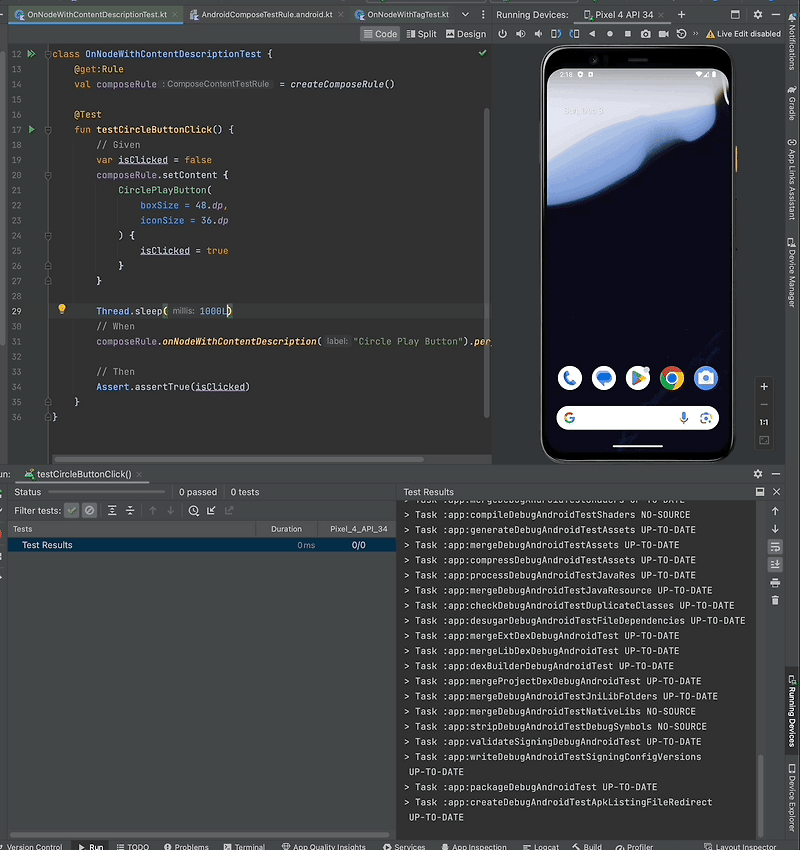Start screen recording of the Pixel device
Image resolution: width=800 pixels, height=850 pixels.
tap(662, 33)
